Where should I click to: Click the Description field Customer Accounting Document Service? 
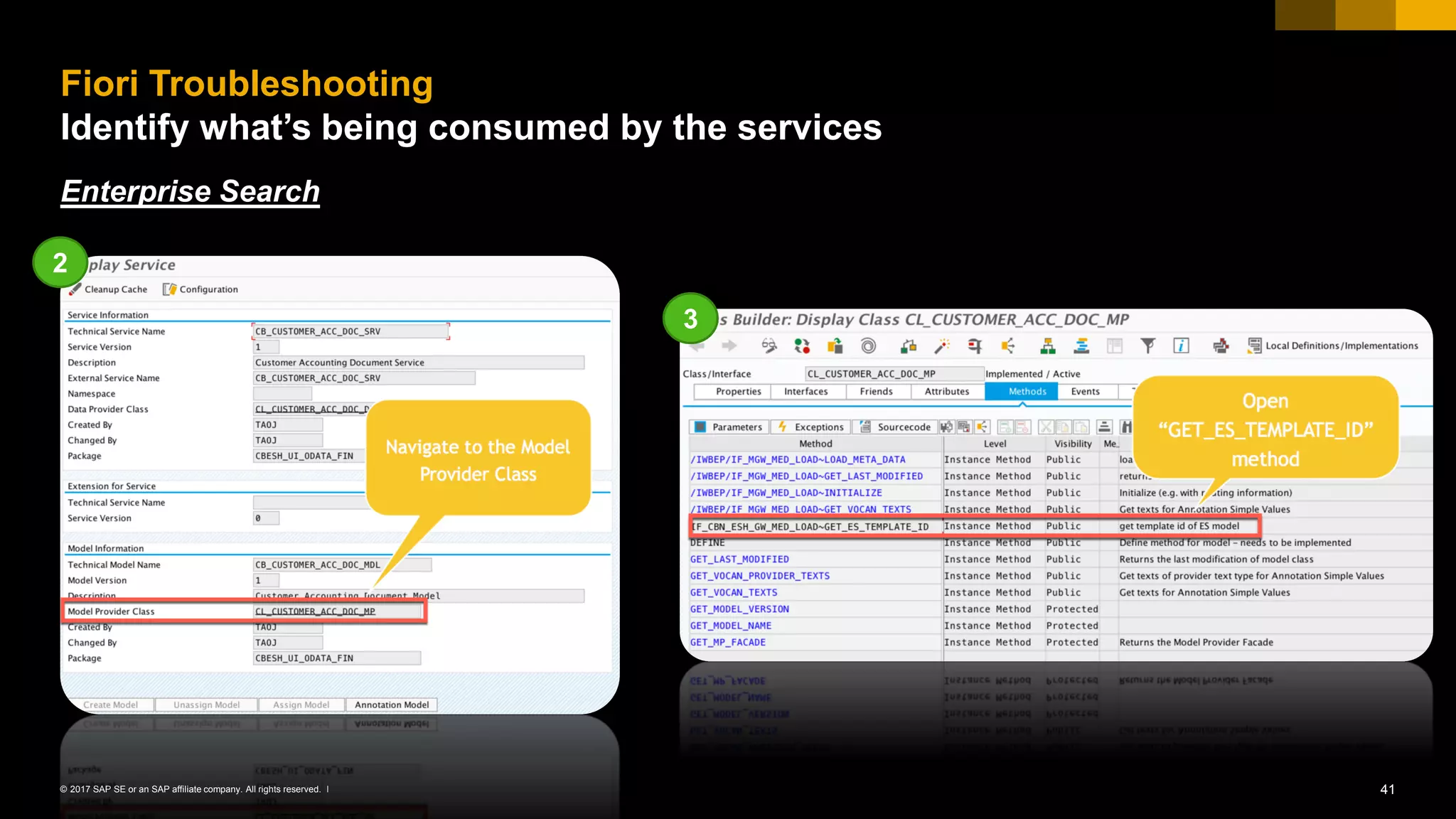point(419,363)
